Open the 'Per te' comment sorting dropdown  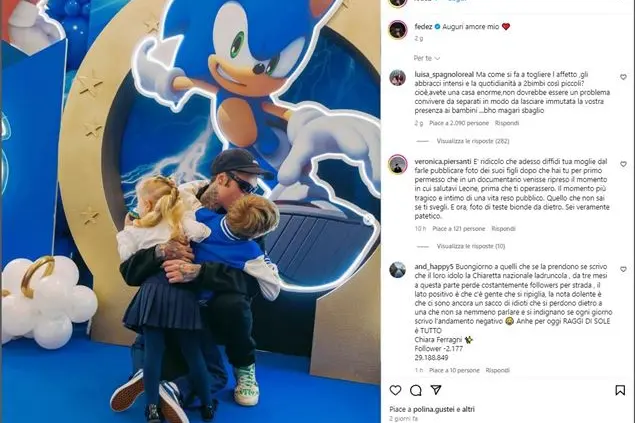tap(426, 58)
